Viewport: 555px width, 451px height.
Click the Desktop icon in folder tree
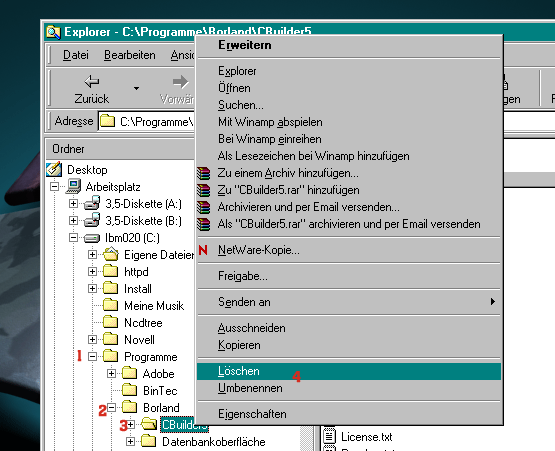54,169
